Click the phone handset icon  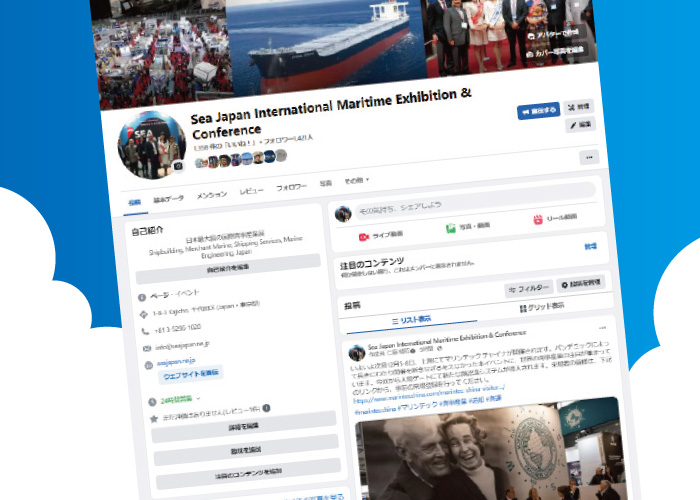[145, 332]
